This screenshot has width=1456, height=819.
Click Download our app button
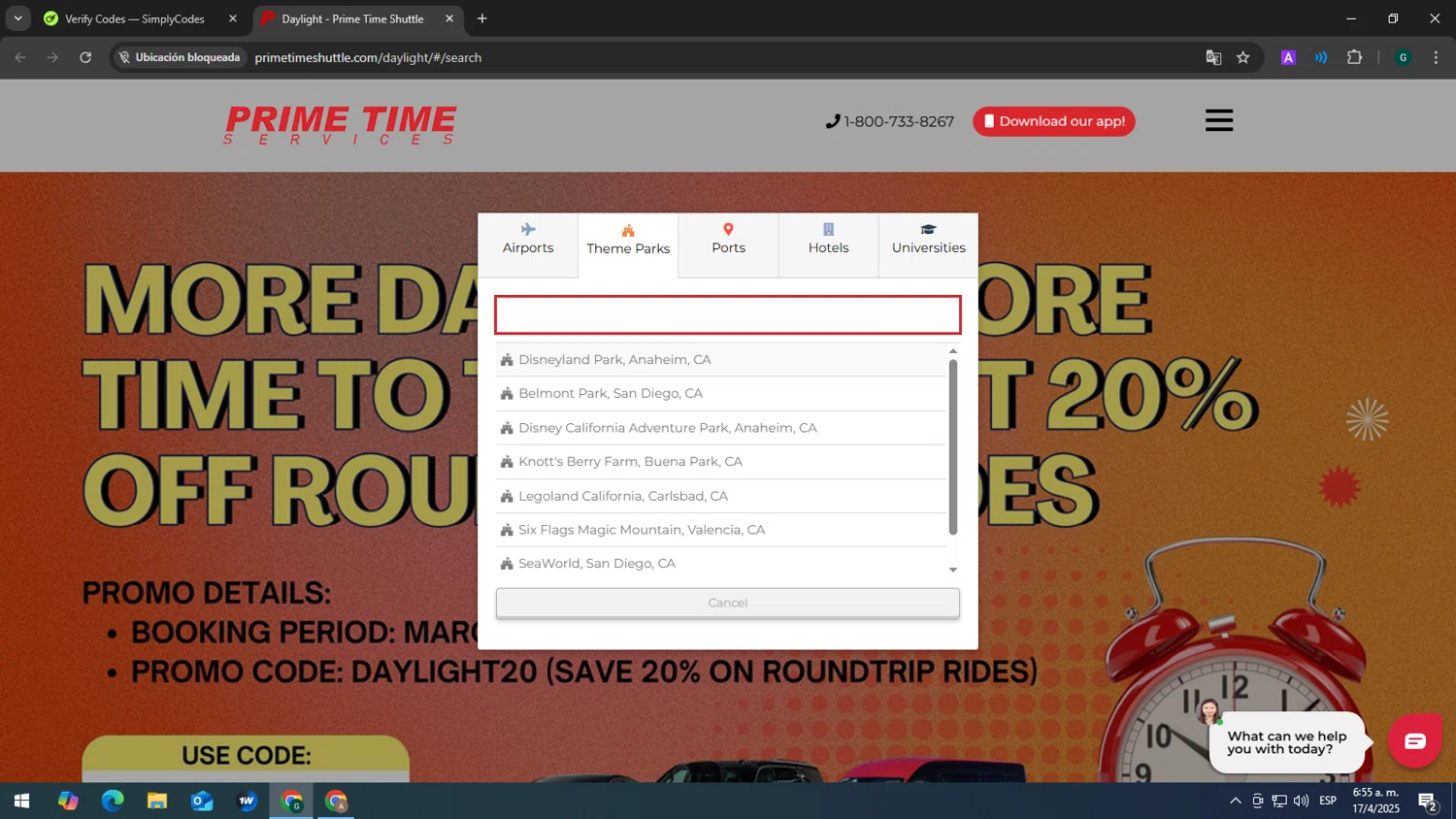[x=1054, y=121]
